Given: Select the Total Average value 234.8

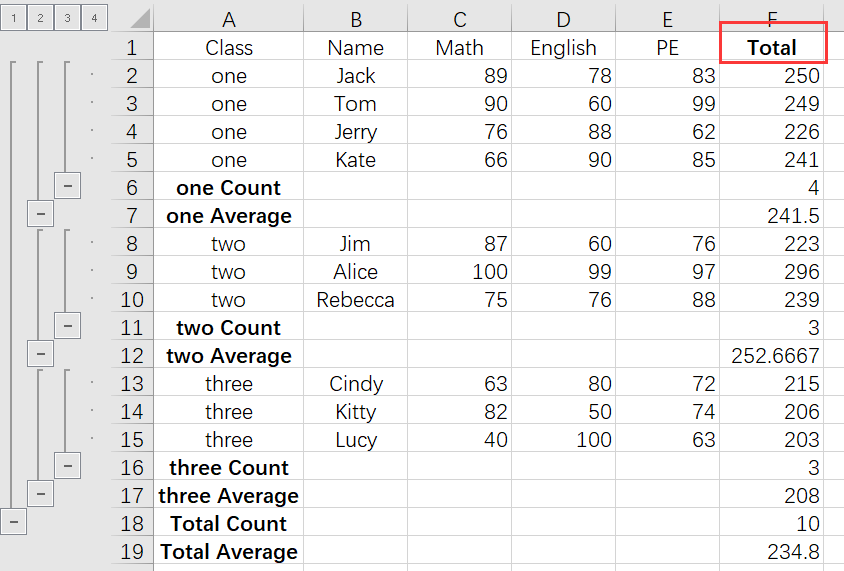Looking at the screenshot, I should pos(772,552).
